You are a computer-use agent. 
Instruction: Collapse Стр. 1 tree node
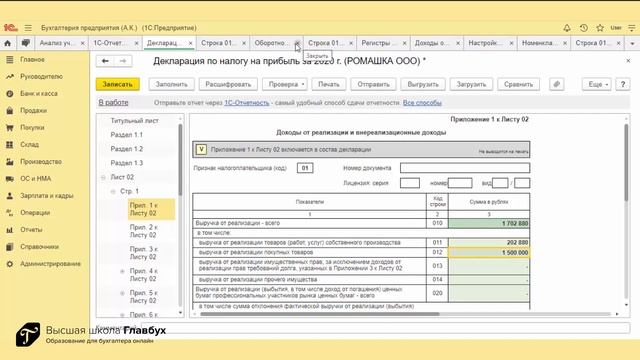[x=113, y=191]
